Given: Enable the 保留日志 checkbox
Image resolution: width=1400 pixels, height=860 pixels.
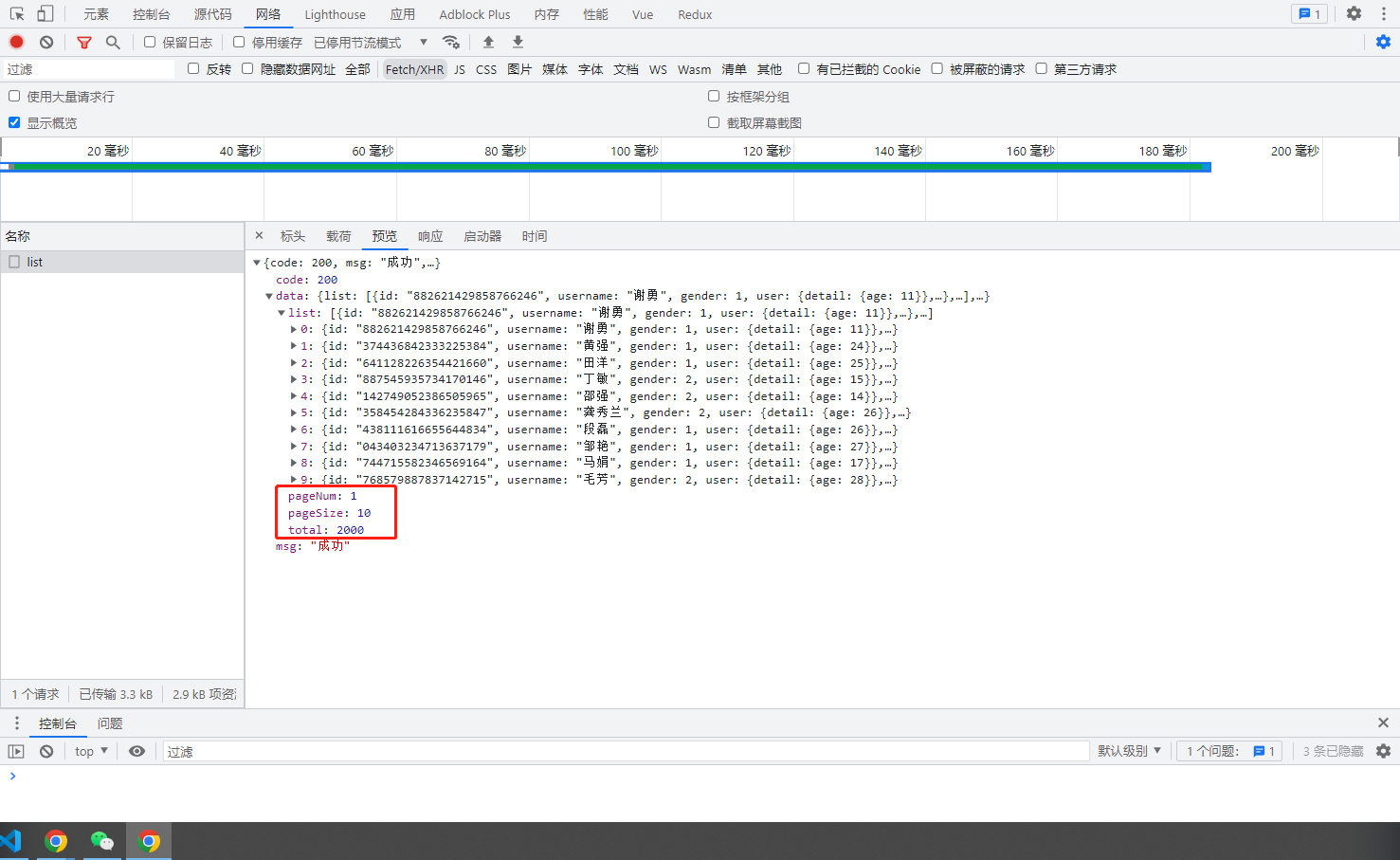Looking at the screenshot, I should tap(149, 42).
